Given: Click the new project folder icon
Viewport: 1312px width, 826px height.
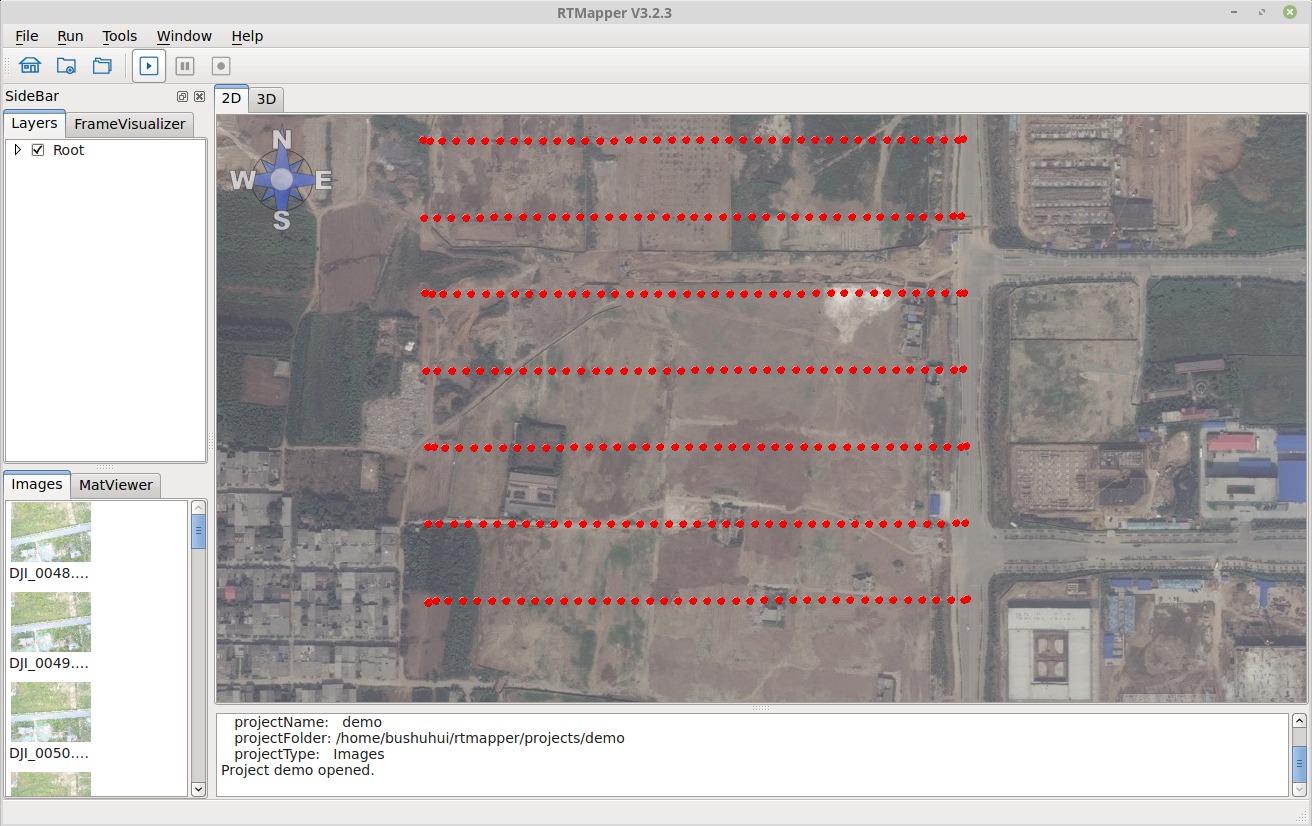Looking at the screenshot, I should pos(66,66).
